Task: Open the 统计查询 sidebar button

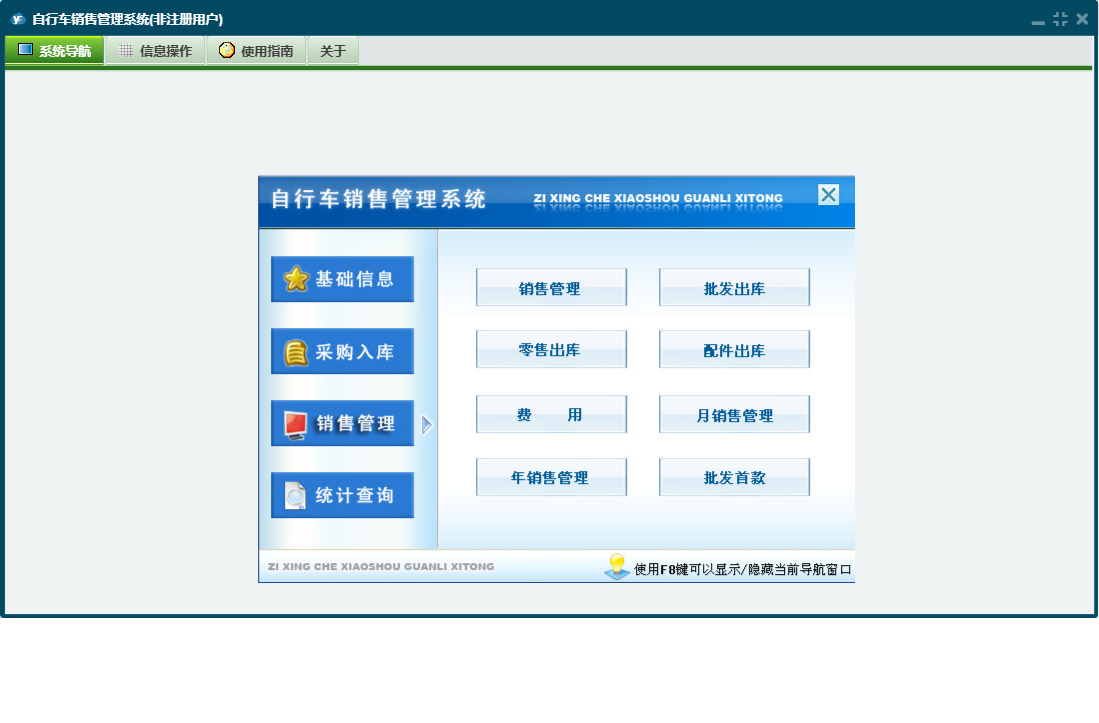Action: pyautogui.click(x=342, y=495)
